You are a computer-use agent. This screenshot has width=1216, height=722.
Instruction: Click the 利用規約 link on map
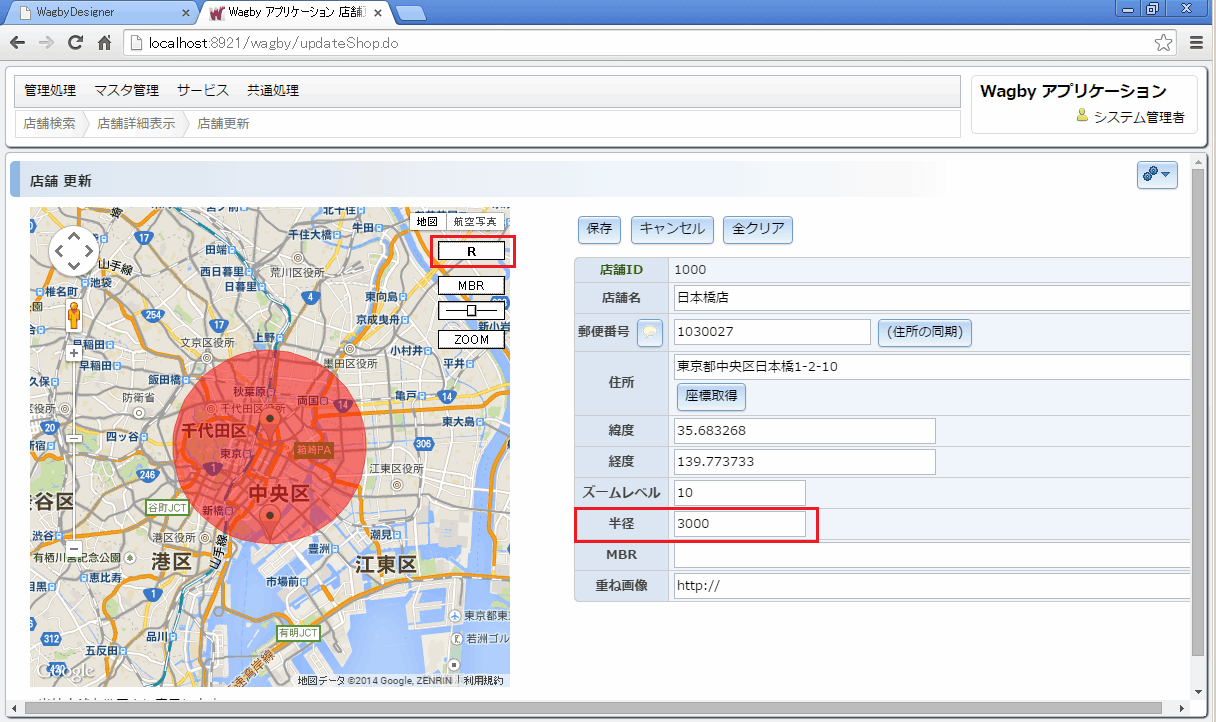click(484, 681)
